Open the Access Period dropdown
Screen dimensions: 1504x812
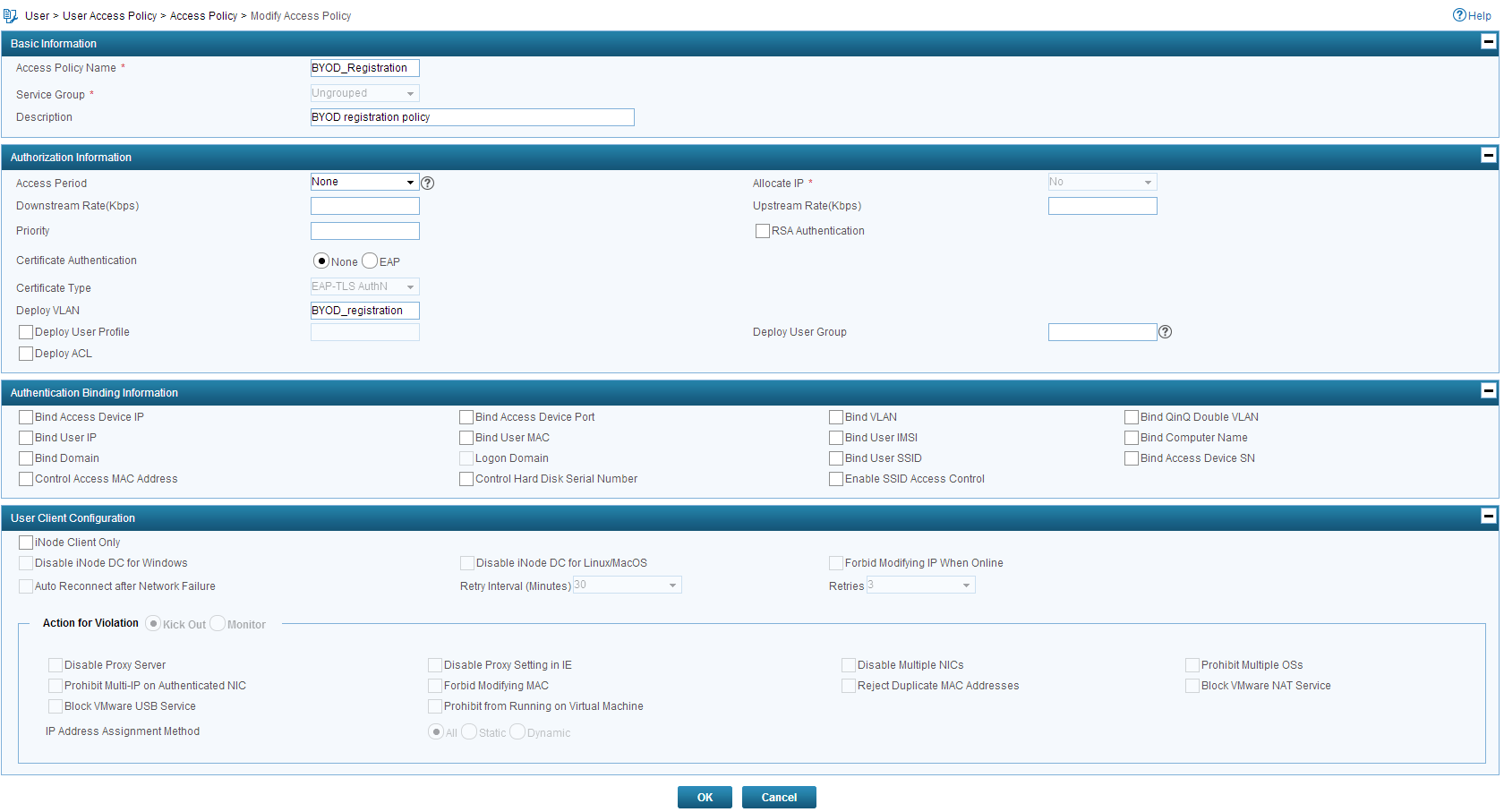tap(410, 182)
